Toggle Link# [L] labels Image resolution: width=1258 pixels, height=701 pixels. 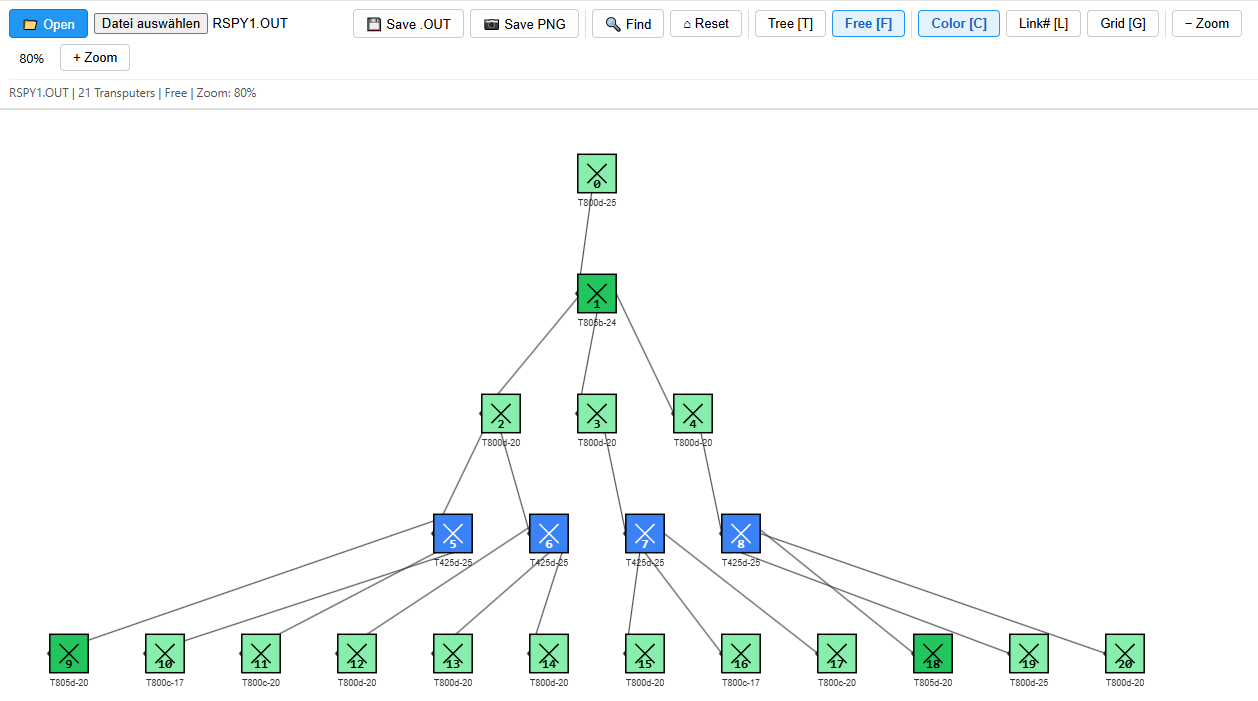point(1043,24)
